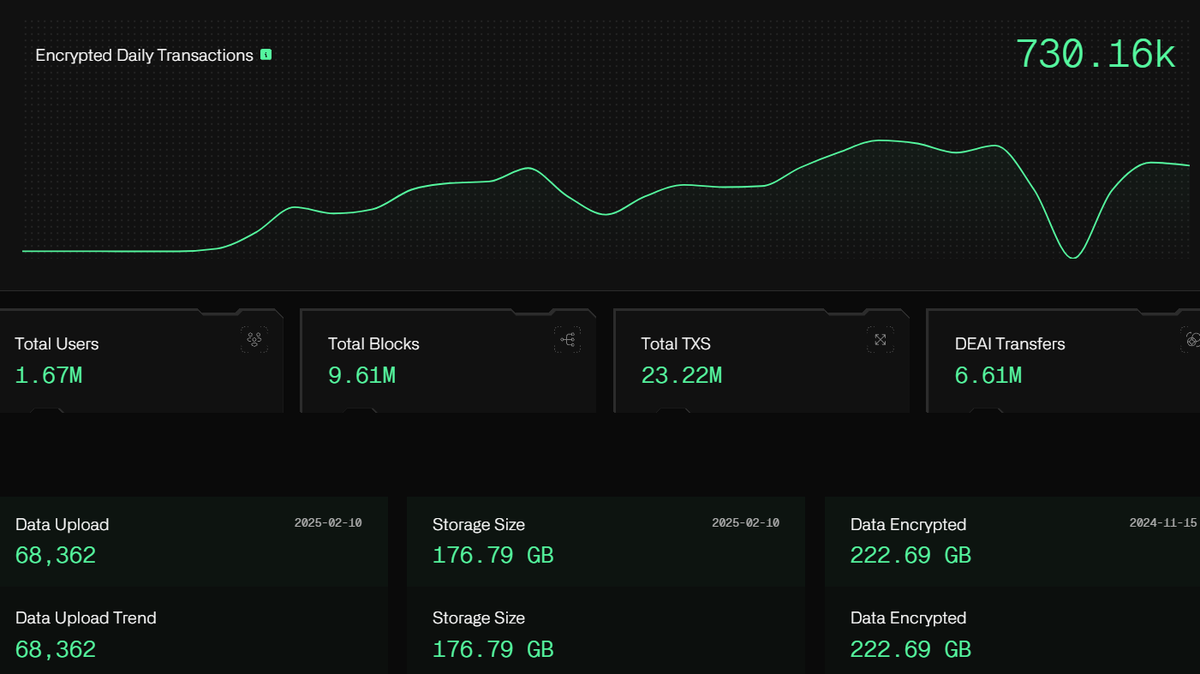
Task: Click the 2024-11-15 date on Data Encrypted card
Action: pyautogui.click(x=1163, y=523)
